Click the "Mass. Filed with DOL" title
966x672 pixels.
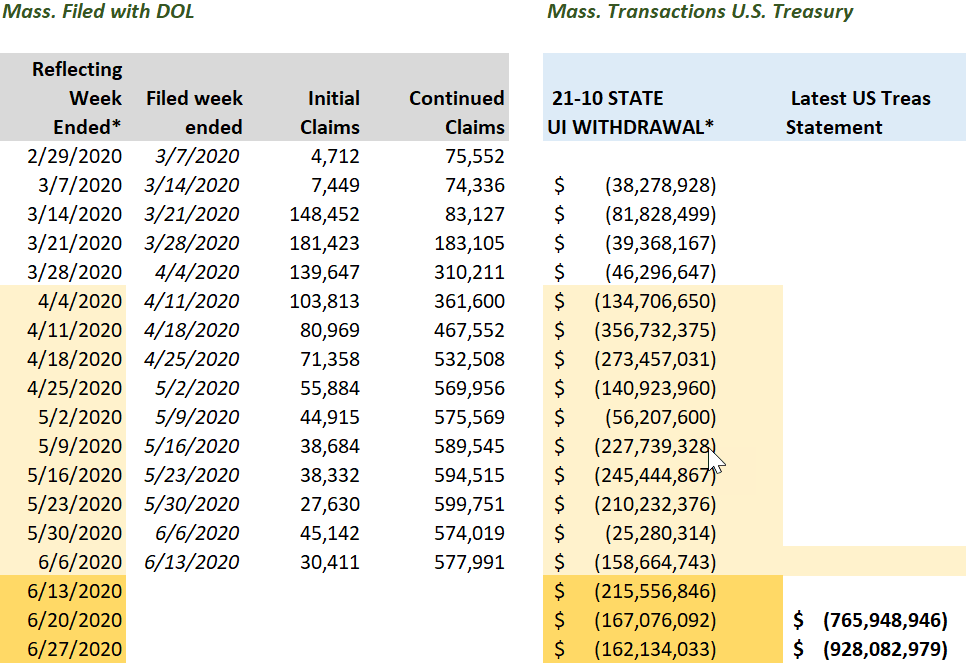pos(98,12)
